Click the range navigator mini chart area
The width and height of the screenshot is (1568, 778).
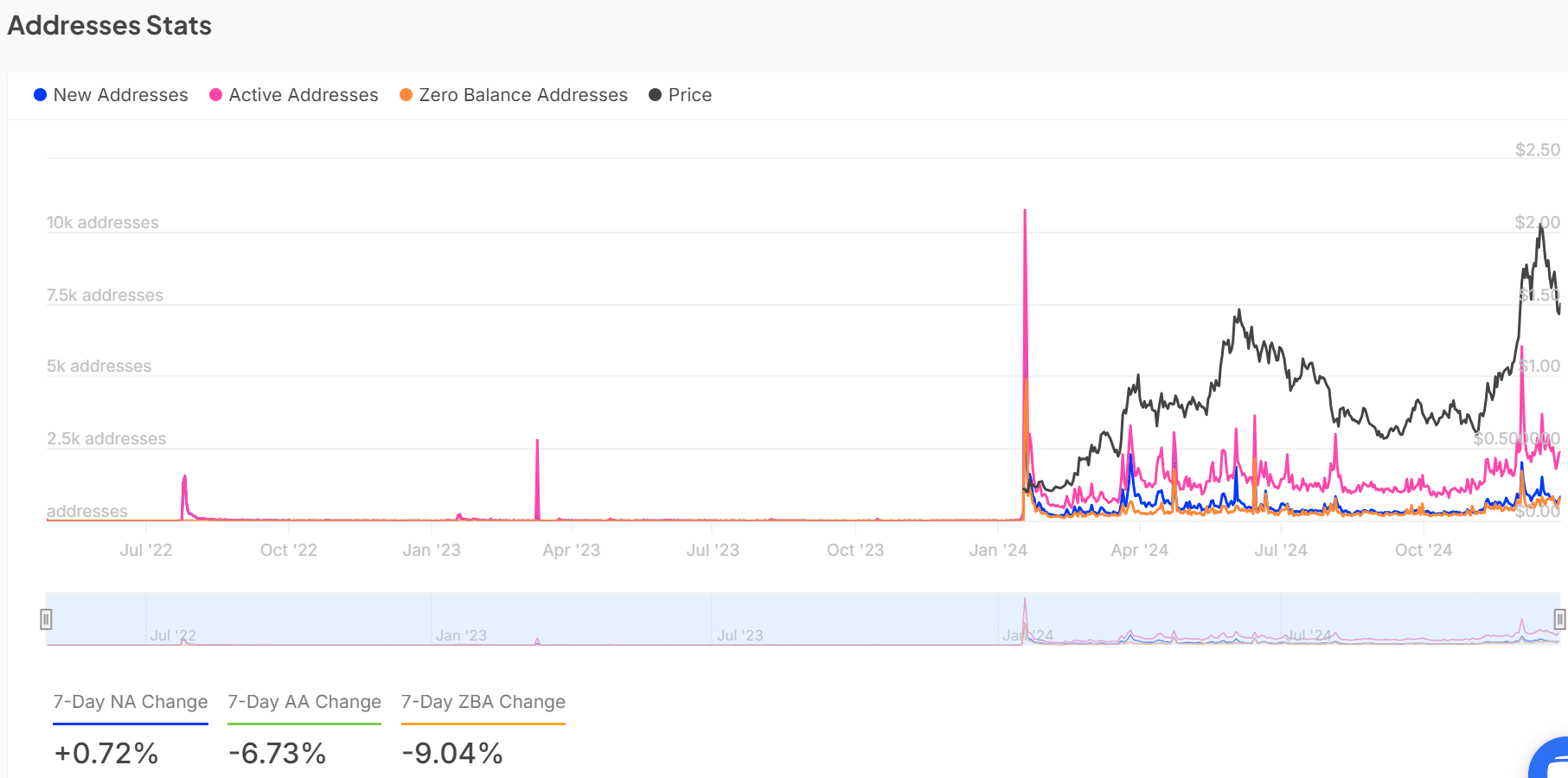(x=803, y=619)
